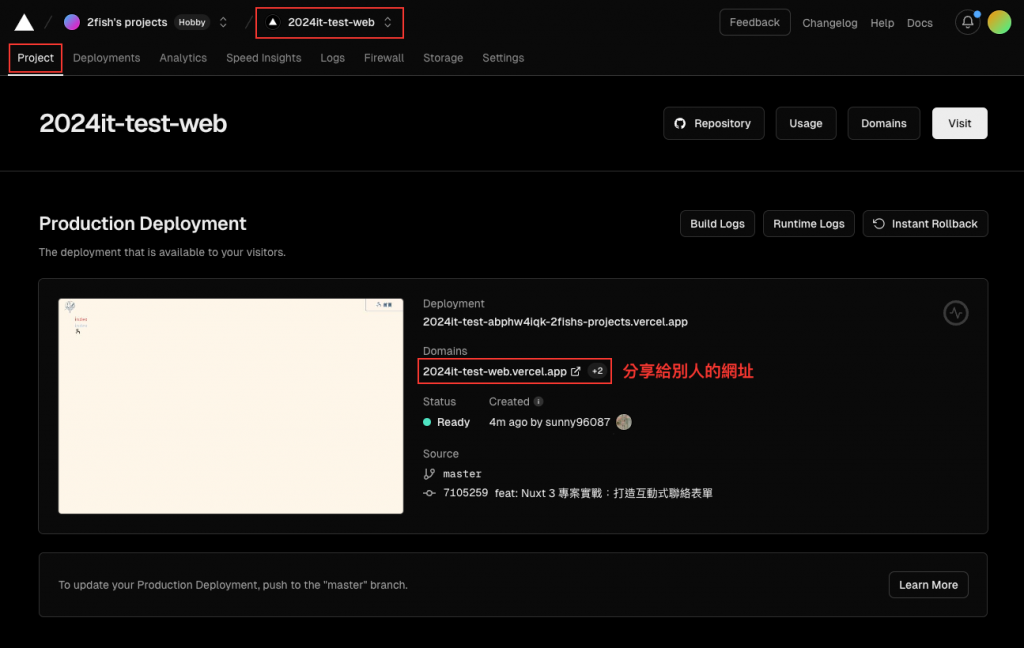Click the master branch name
Screen dimensions: 1024x648
[462, 474]
